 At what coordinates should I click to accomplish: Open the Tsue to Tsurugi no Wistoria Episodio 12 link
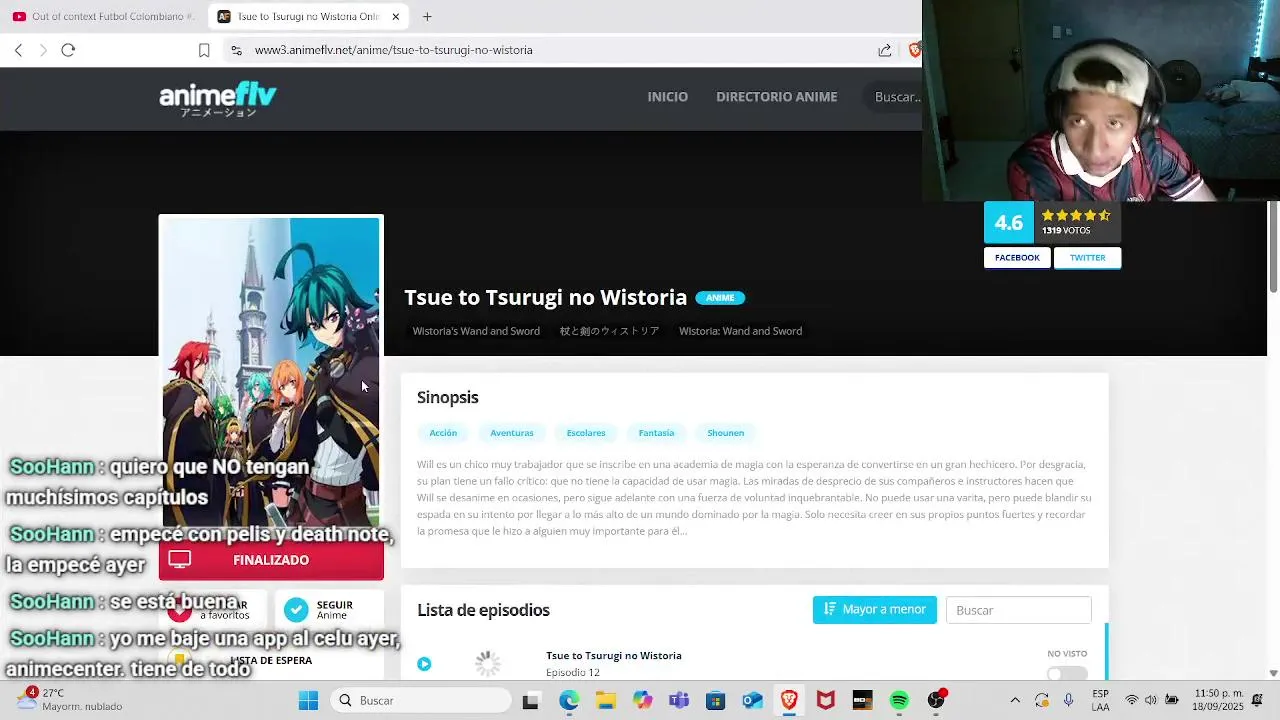click(x=614, y=664)
